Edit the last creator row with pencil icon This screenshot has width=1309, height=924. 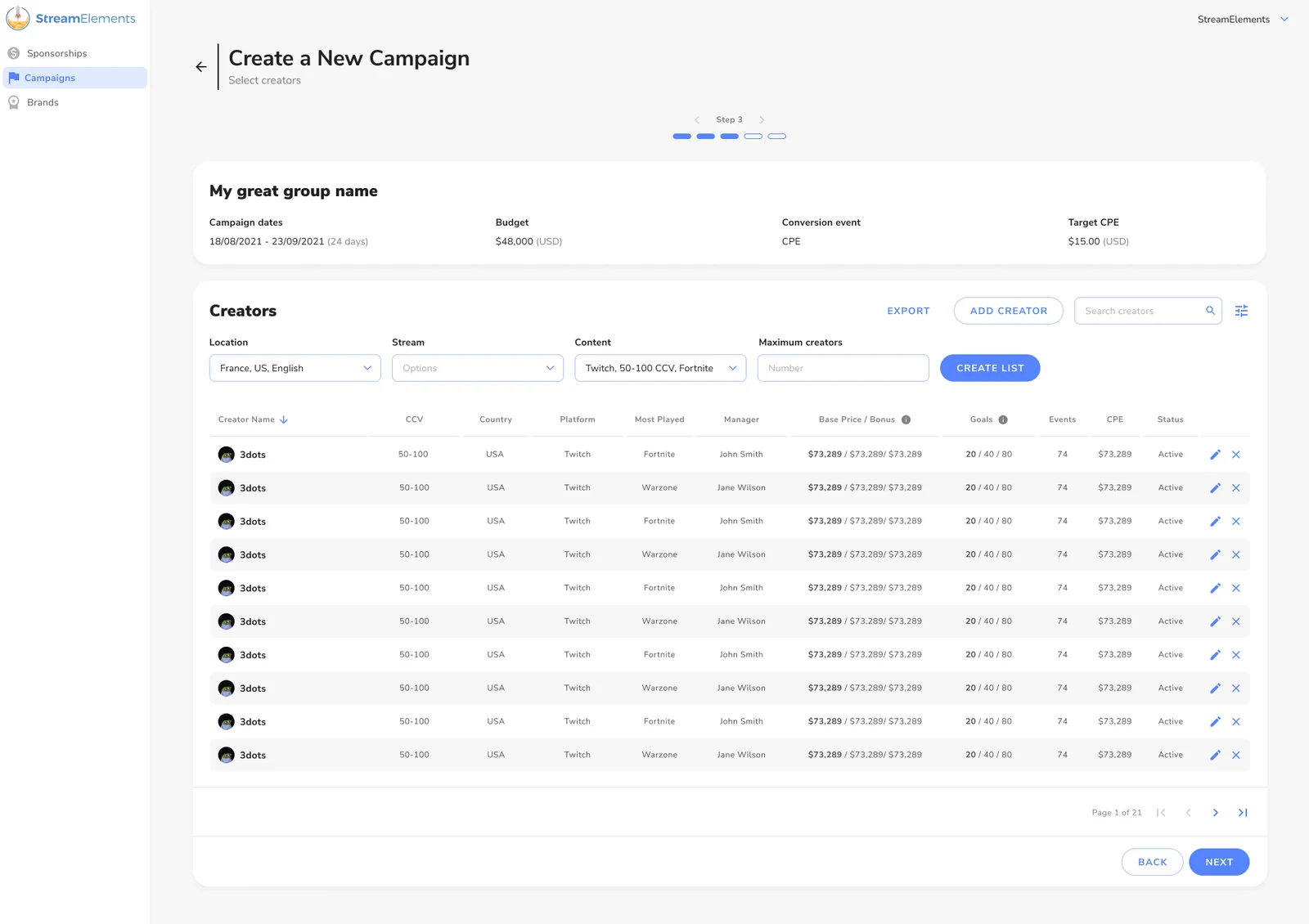(x=1215, y=755)
